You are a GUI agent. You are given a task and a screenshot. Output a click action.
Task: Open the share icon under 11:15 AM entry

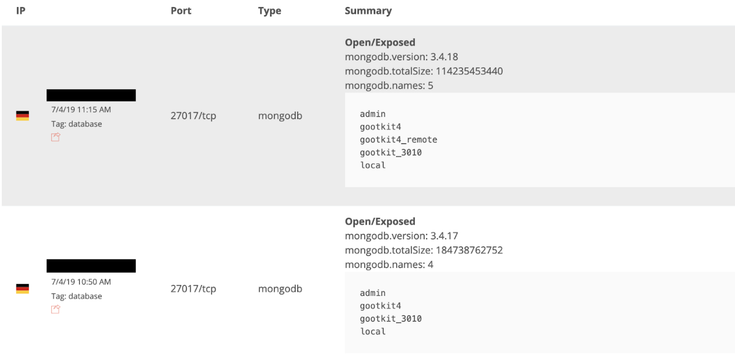[x=55, y=137]
